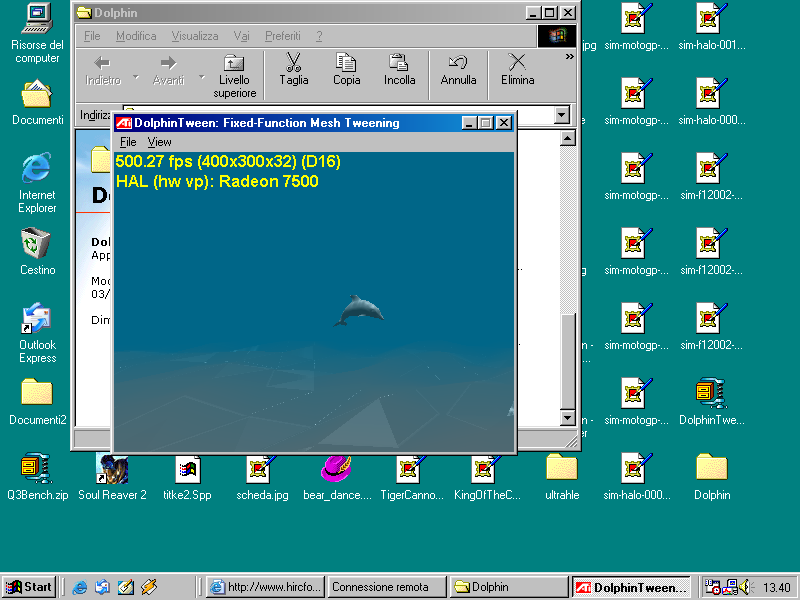
Task: Click the Copia toolbar button
Action: [x=346, y=69]
